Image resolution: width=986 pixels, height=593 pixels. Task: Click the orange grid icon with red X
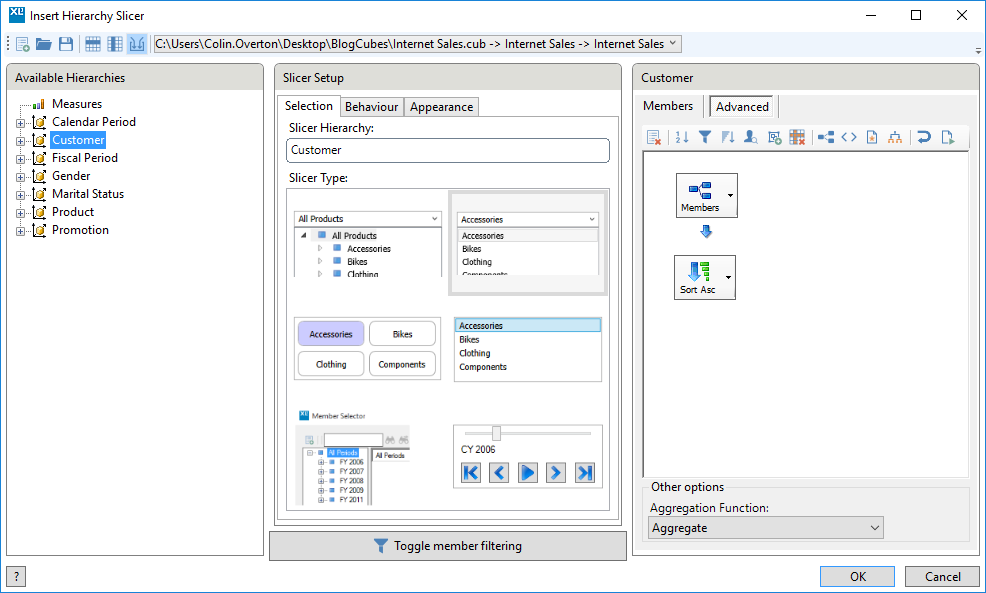797,137
